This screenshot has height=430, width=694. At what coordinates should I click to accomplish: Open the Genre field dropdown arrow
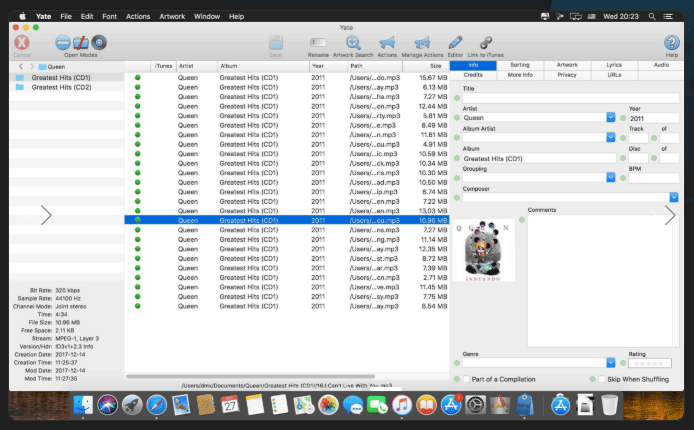(x=610, y=363)
